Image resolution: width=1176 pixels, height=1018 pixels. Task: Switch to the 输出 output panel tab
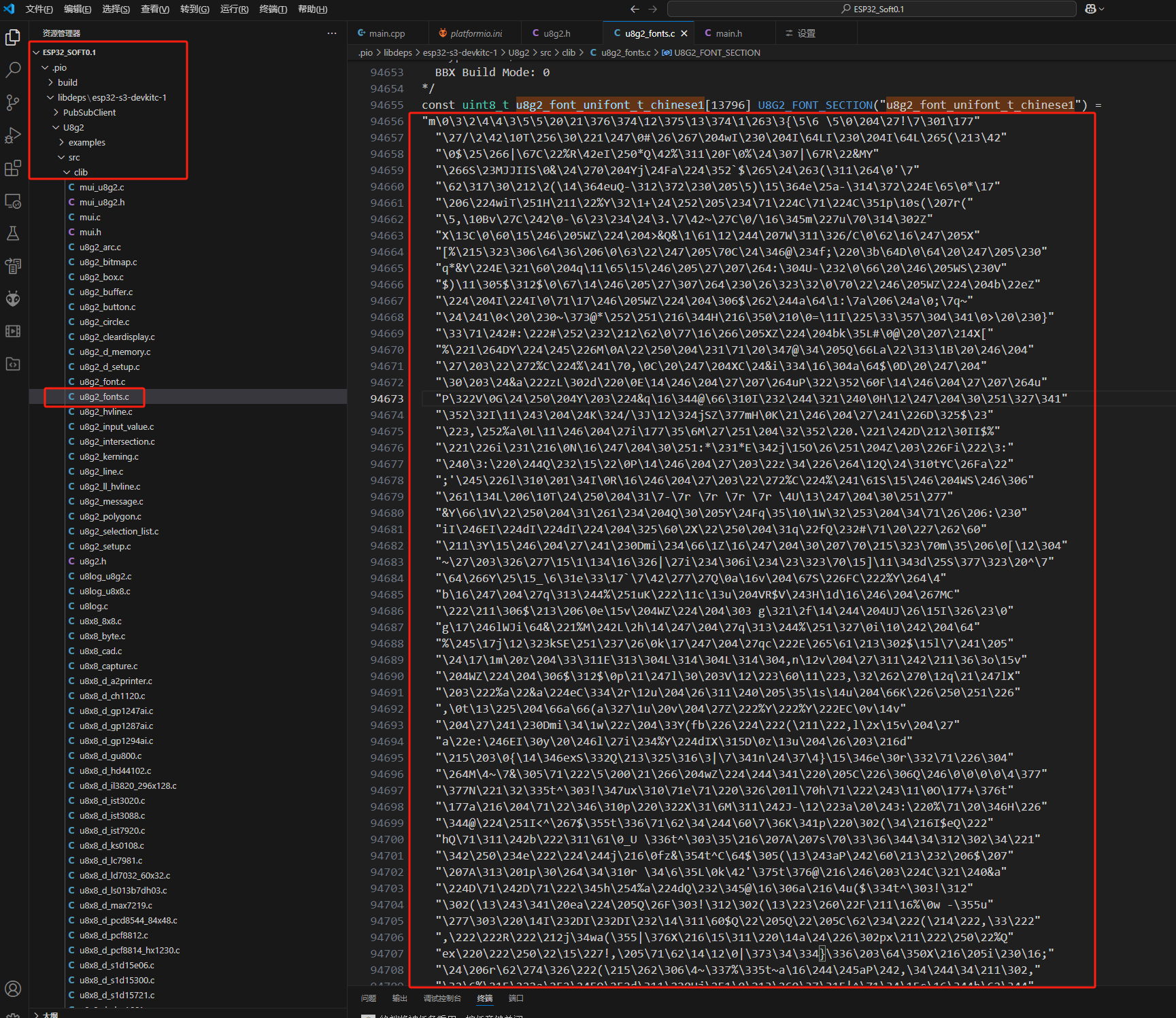click(399, 998)
